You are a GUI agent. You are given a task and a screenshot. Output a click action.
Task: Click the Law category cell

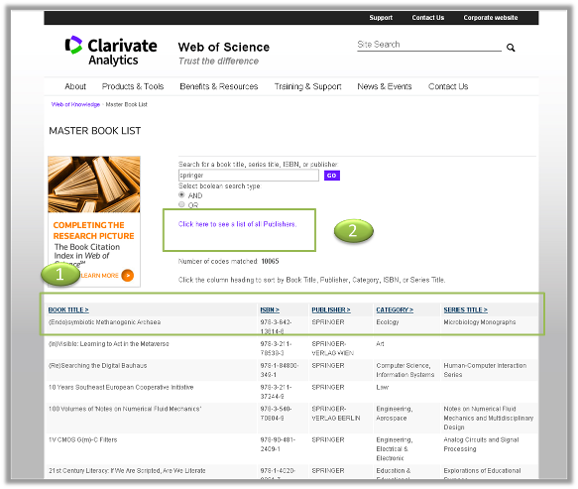tap(383, 387)
